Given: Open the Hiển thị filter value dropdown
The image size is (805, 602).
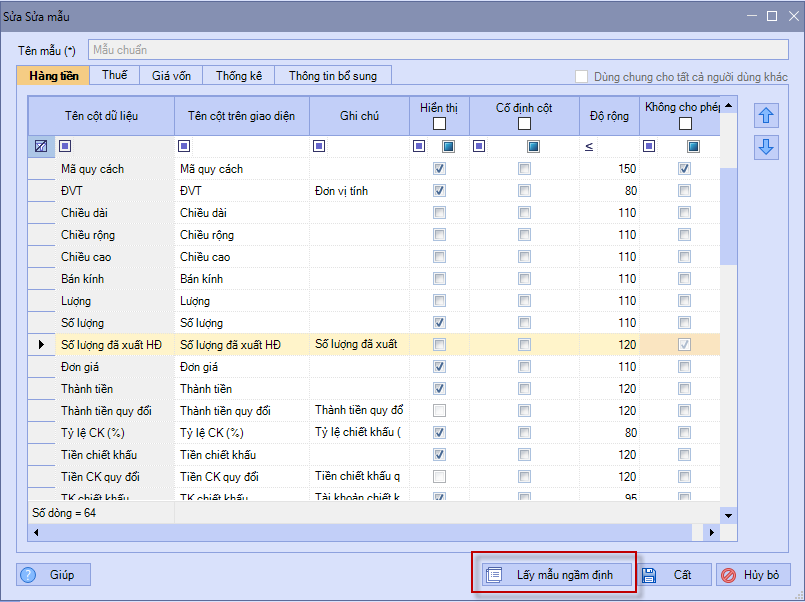Looking at the screenshot, I should [x=449, y=146].
